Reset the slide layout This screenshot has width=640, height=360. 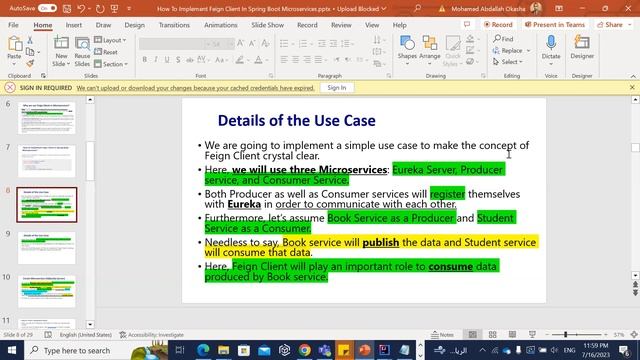(106, 52)
